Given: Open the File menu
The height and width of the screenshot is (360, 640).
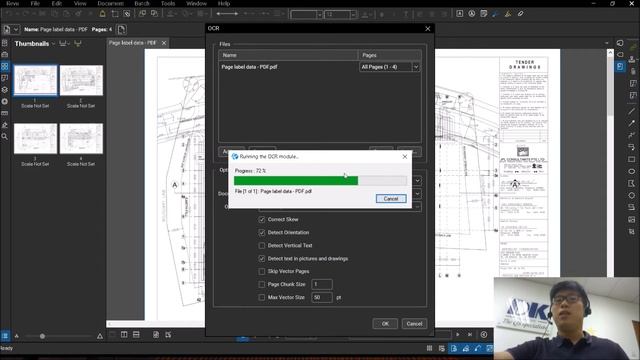Looking at the screenshot, I should click(x=35, y=3).
